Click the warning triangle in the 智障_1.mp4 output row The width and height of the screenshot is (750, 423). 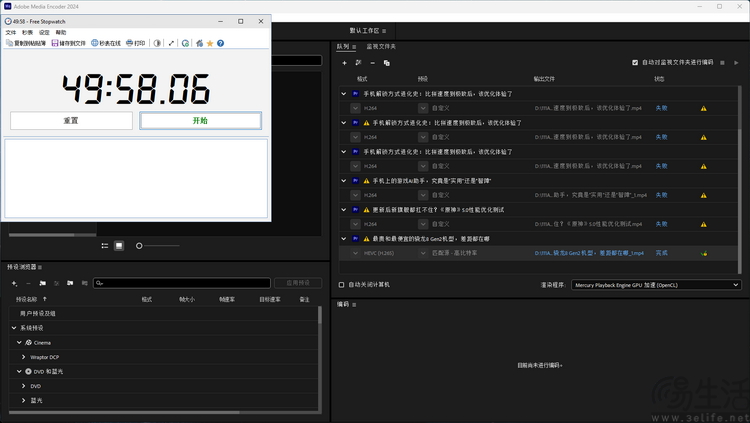click(704, 195)
